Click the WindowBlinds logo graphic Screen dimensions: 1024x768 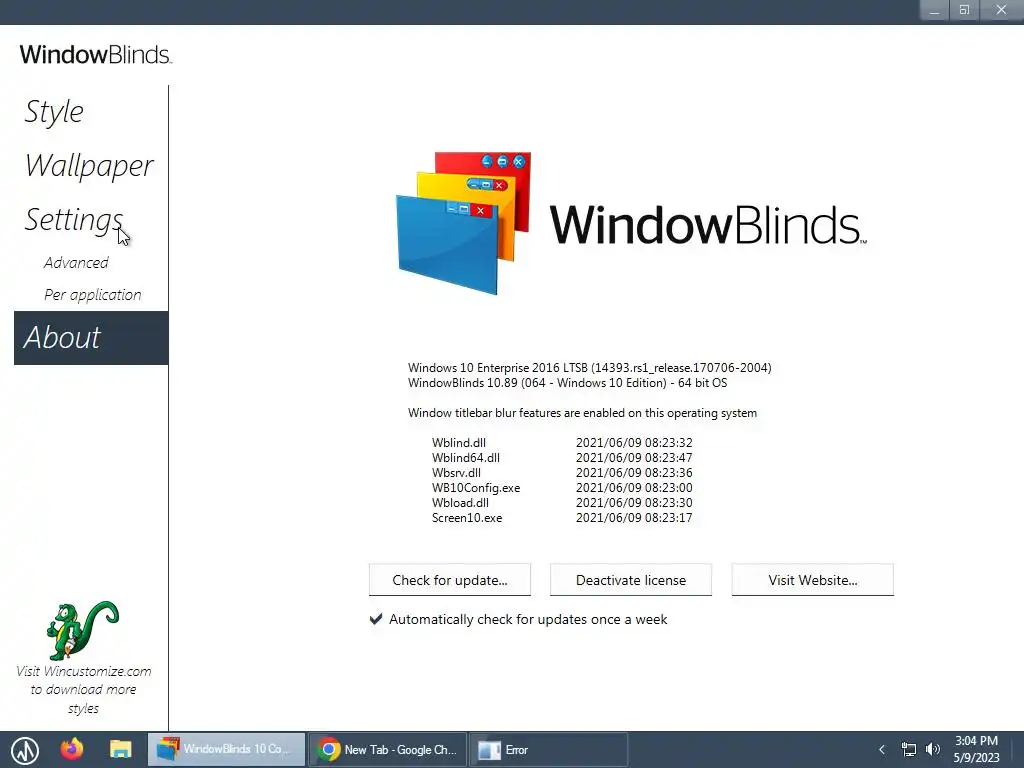click(x=464, y=223)
